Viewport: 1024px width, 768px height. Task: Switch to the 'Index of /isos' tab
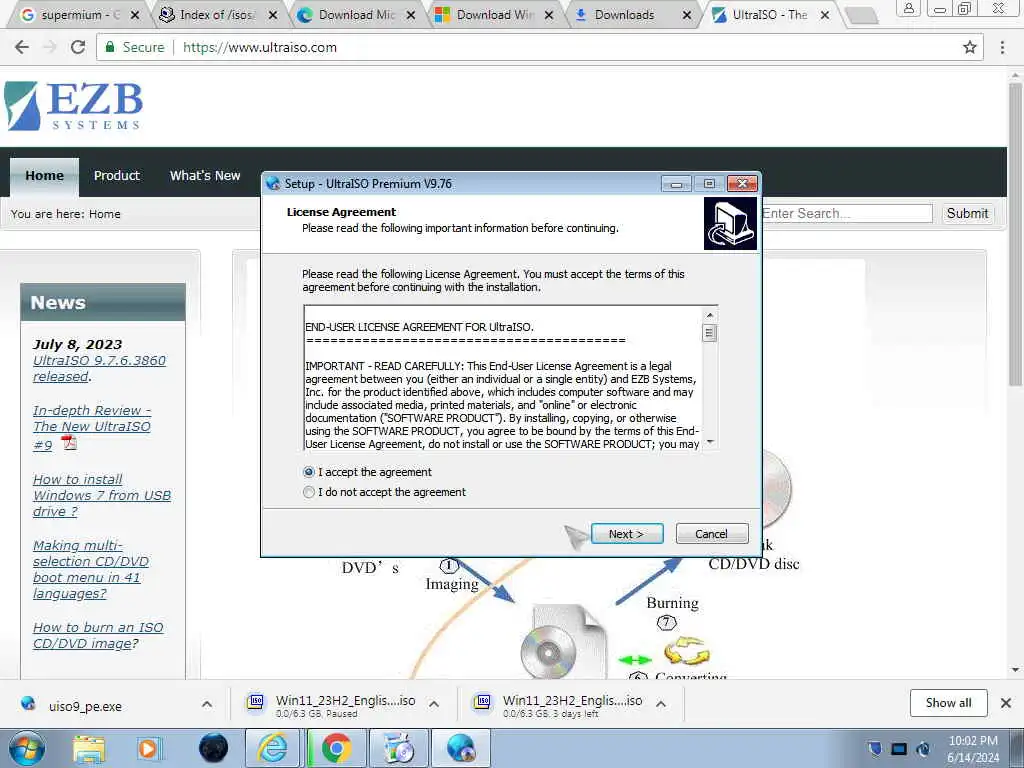click(216, 14)
